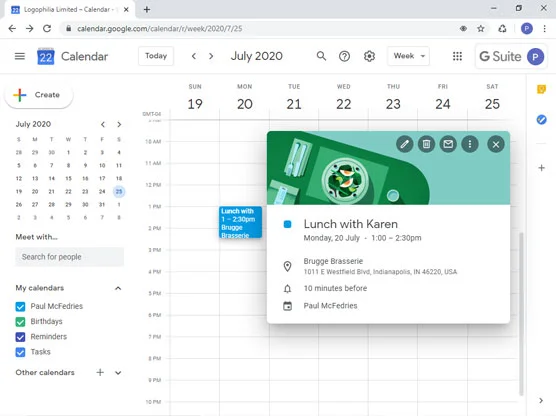The height and width of the screenshot is (416, 556).
Task: Add other calendars plus icon
Action: pyautogui.click(x=100, y=372)
